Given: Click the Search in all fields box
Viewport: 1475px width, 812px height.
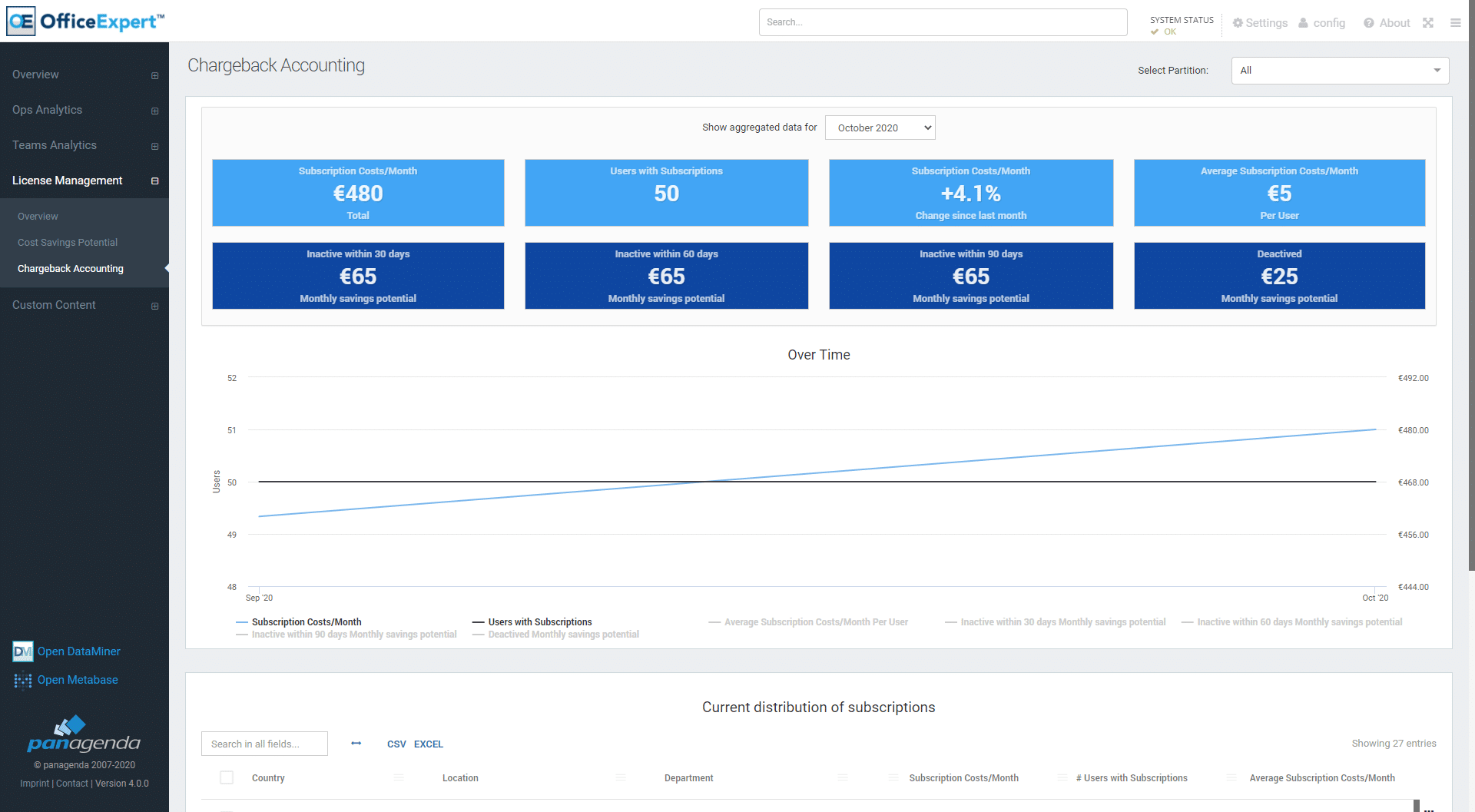Looking at the screenshot, I should (x=264, y=744).
